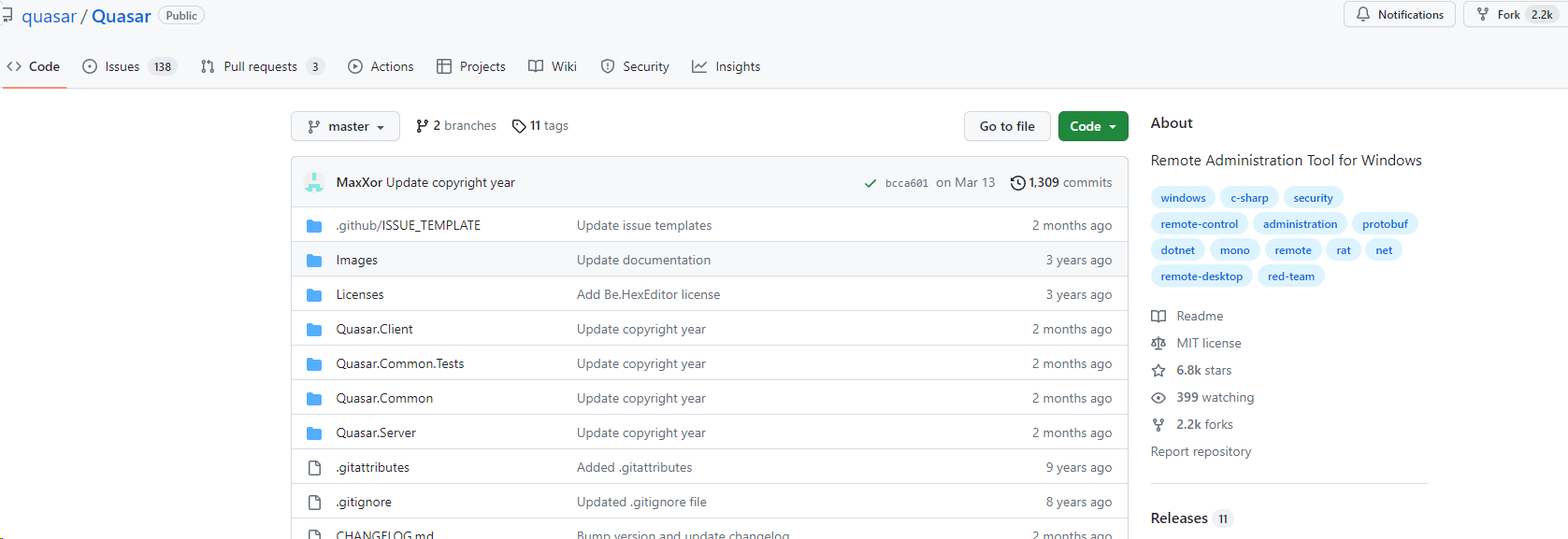Image resolution: width=1568 pixels, height=539 pixels.
Task: Open the 'Add Be.HexEditor license' commit message
Action: [x=649, y=294]
